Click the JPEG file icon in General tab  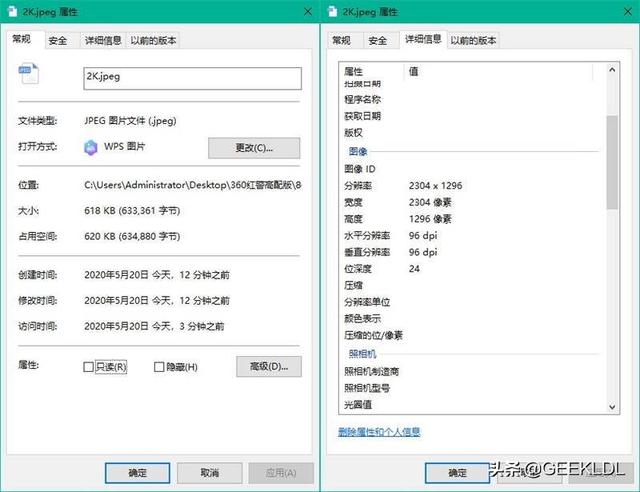tap(29, 76)
